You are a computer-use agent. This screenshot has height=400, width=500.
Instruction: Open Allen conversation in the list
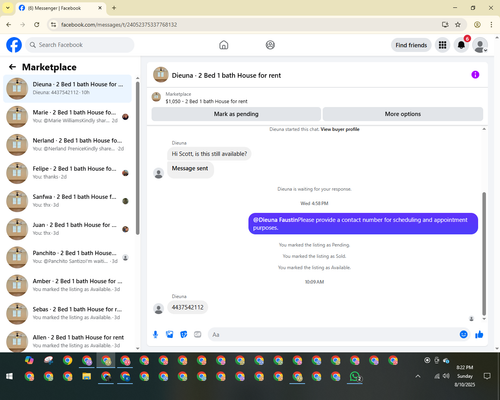point(67,341)
